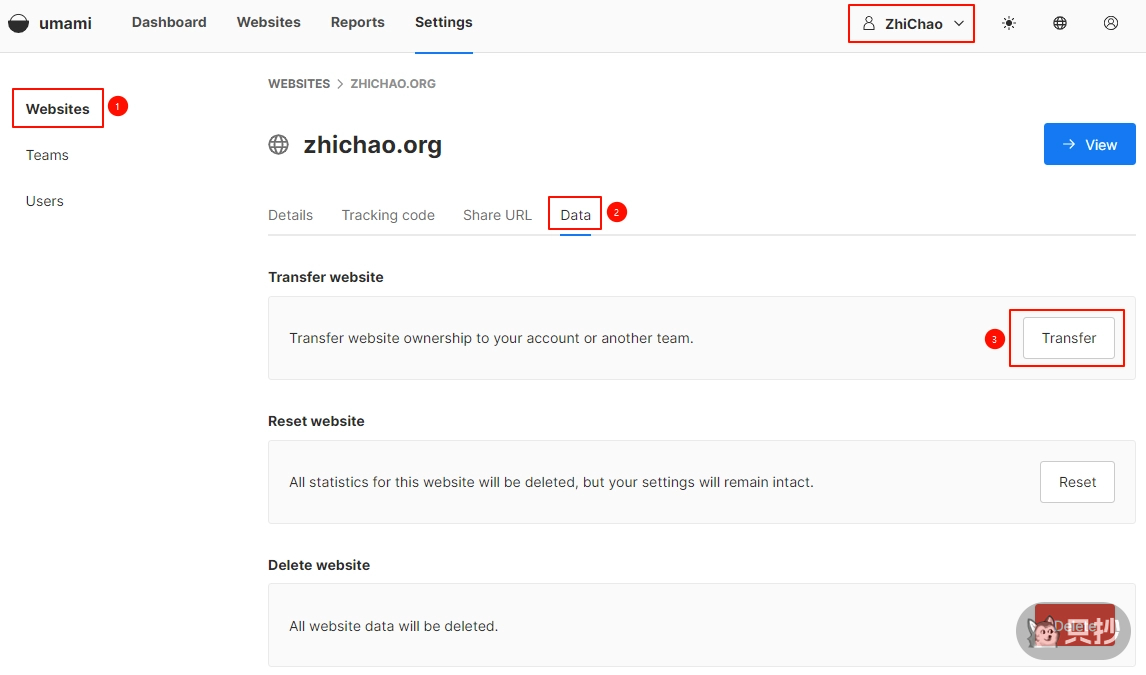Click the Reset website button
1146x675 pixels.
point(1077,482)
